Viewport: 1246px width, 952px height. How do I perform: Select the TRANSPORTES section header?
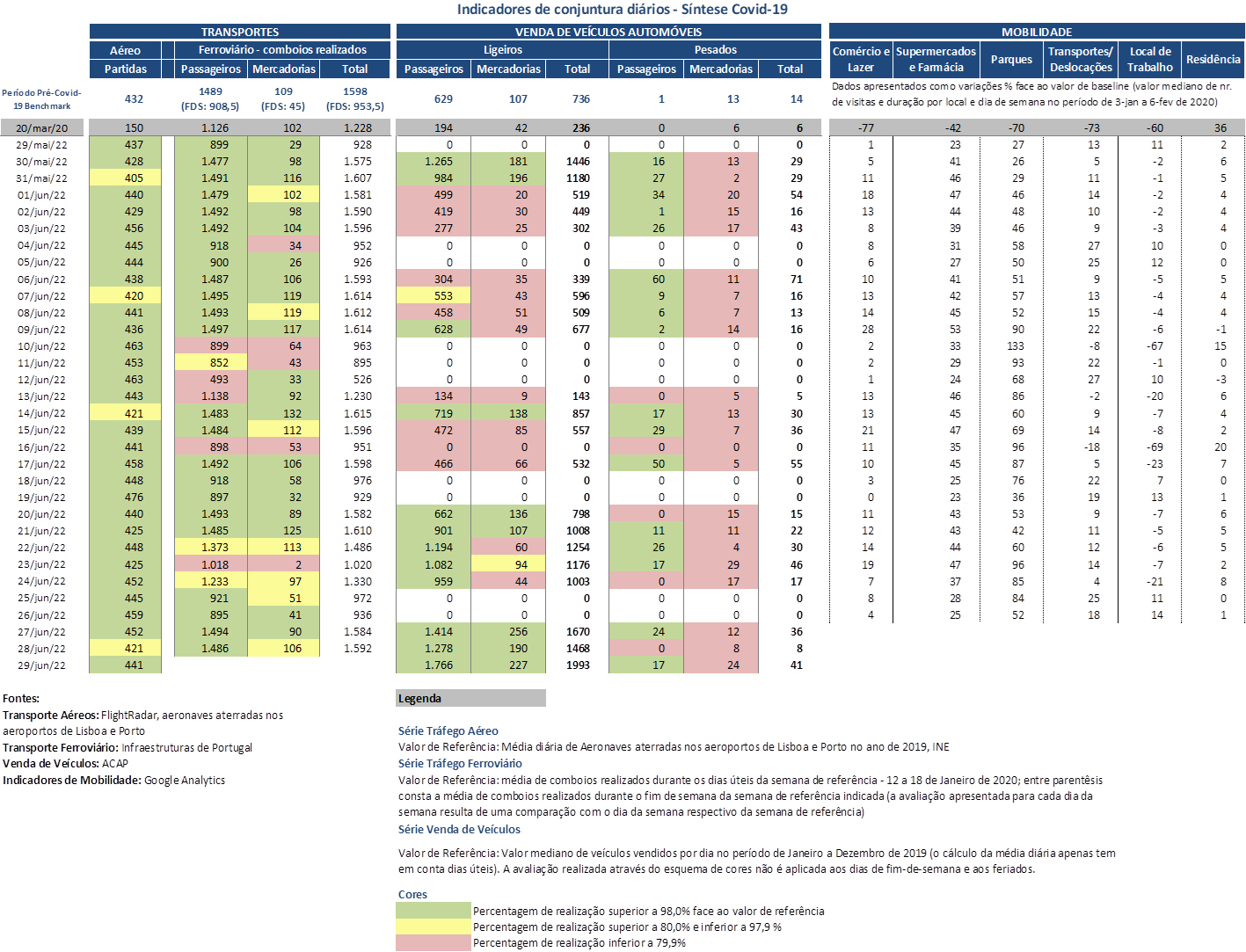[240, 32]
